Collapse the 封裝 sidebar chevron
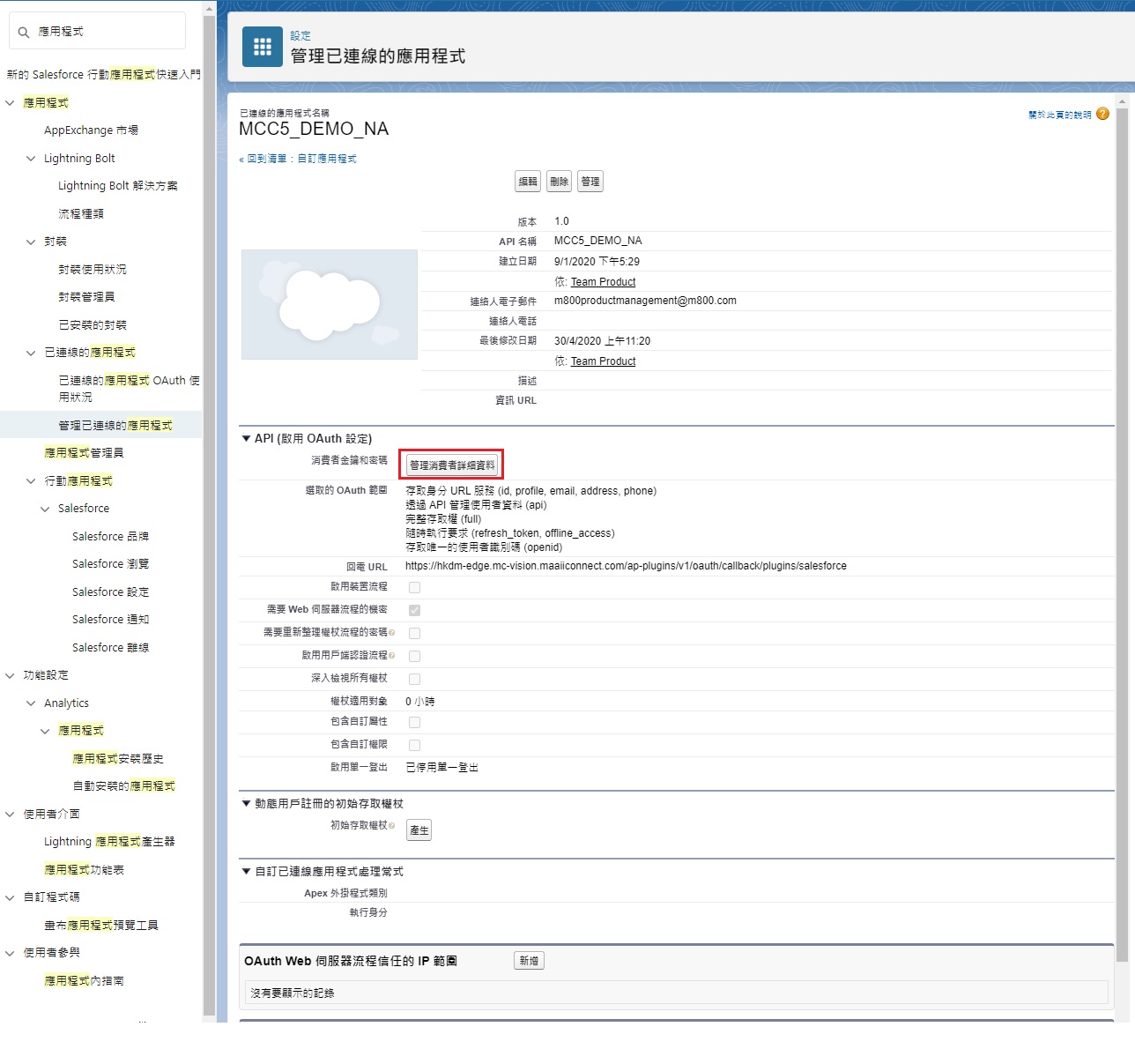This screenshot has width=1135, height=1064. coord(31,242)
